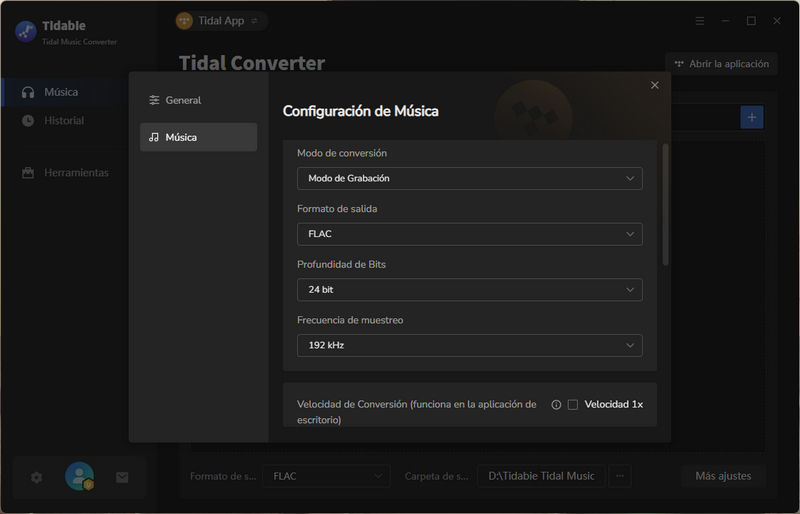This screenshot has width=800, height=514.
Task: Click the toolbox icon next to Herramientas
Action: tap(28, 173)
